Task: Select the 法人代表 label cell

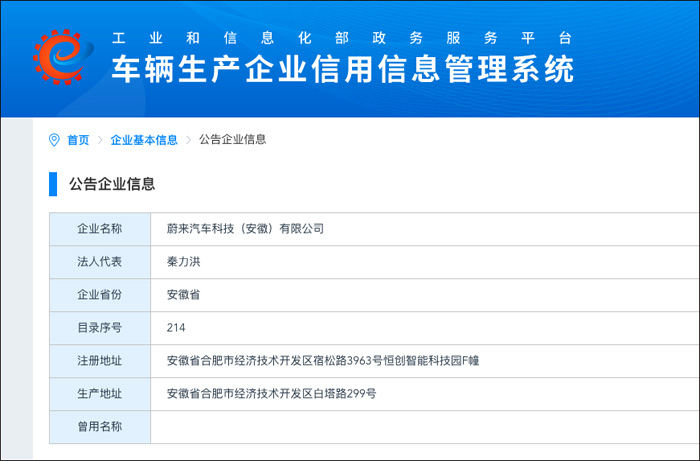Action: (100, 262)
